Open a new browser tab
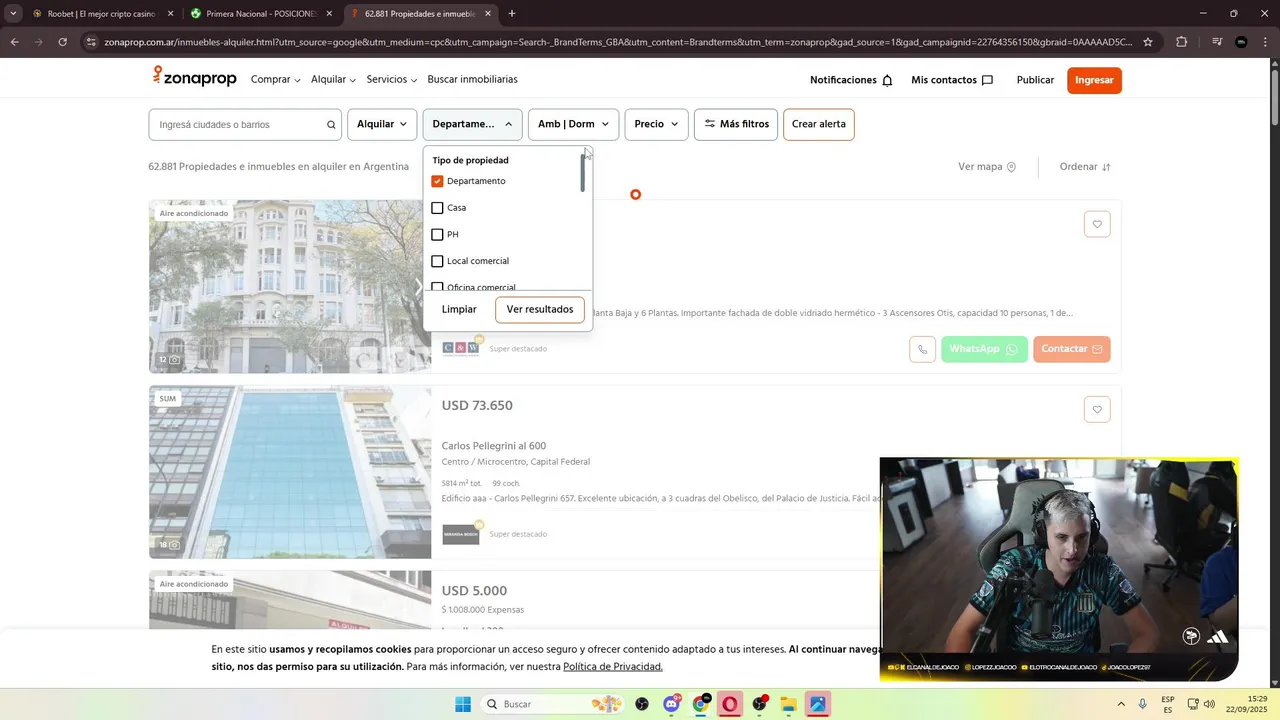 pyautogui.click(x=512, y=14)
